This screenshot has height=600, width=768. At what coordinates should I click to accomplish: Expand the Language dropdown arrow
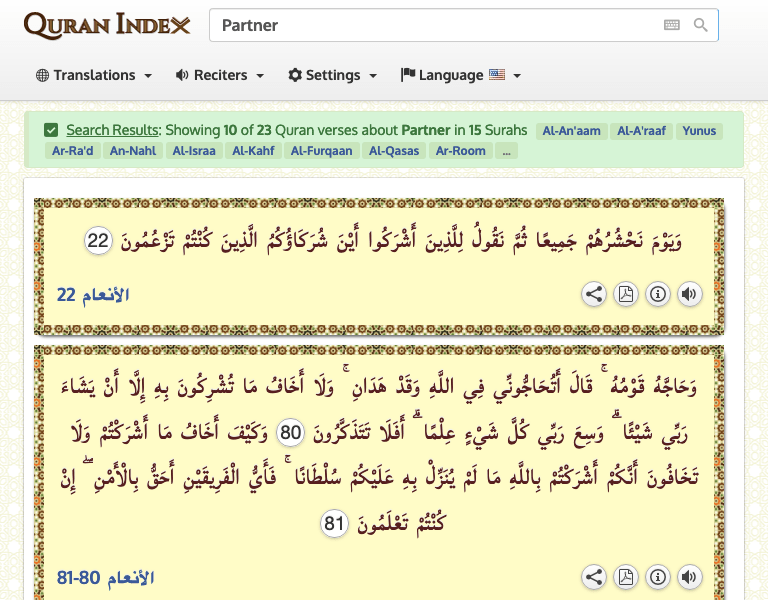point(517,75)
